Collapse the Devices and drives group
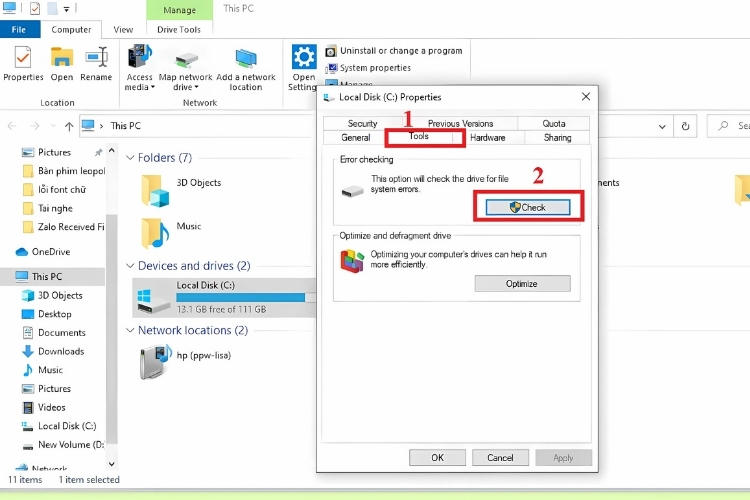Screen dimensions: 750x500 (130, 266)
